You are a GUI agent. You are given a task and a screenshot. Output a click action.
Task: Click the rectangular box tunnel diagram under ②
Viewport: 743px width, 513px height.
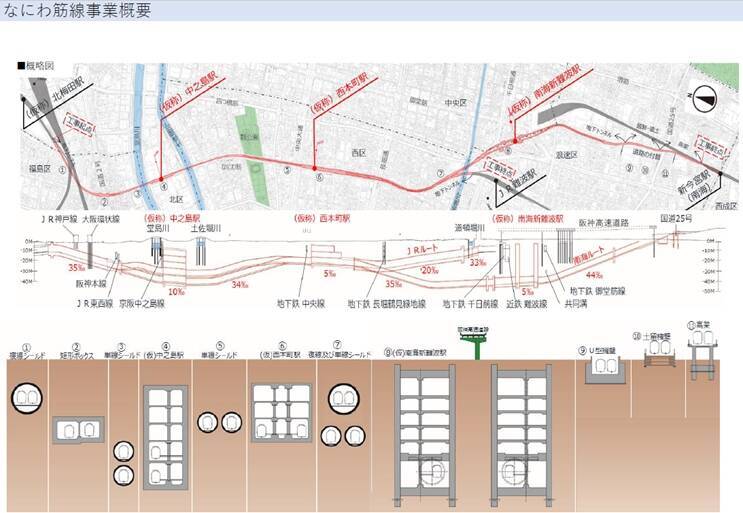[x=78, y=430]
